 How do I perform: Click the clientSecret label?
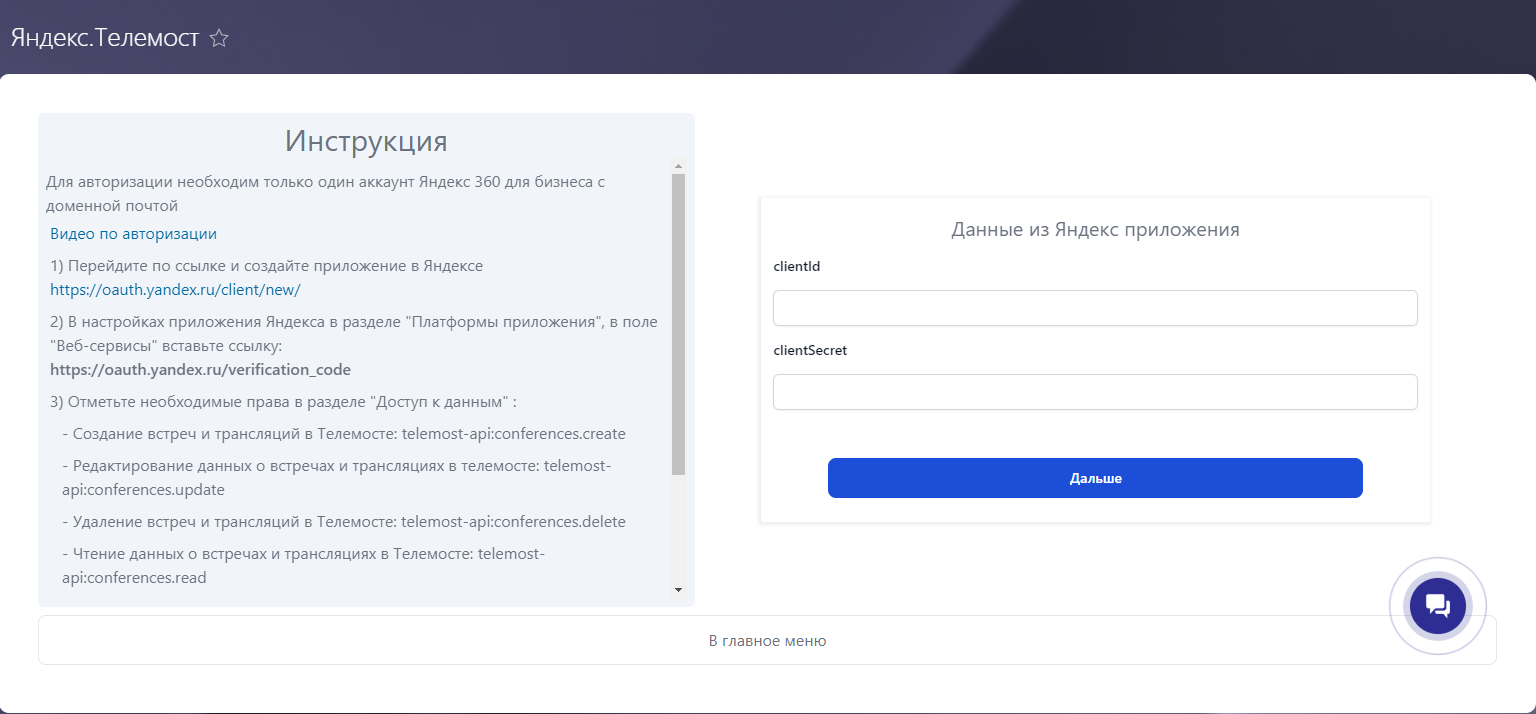810,350
